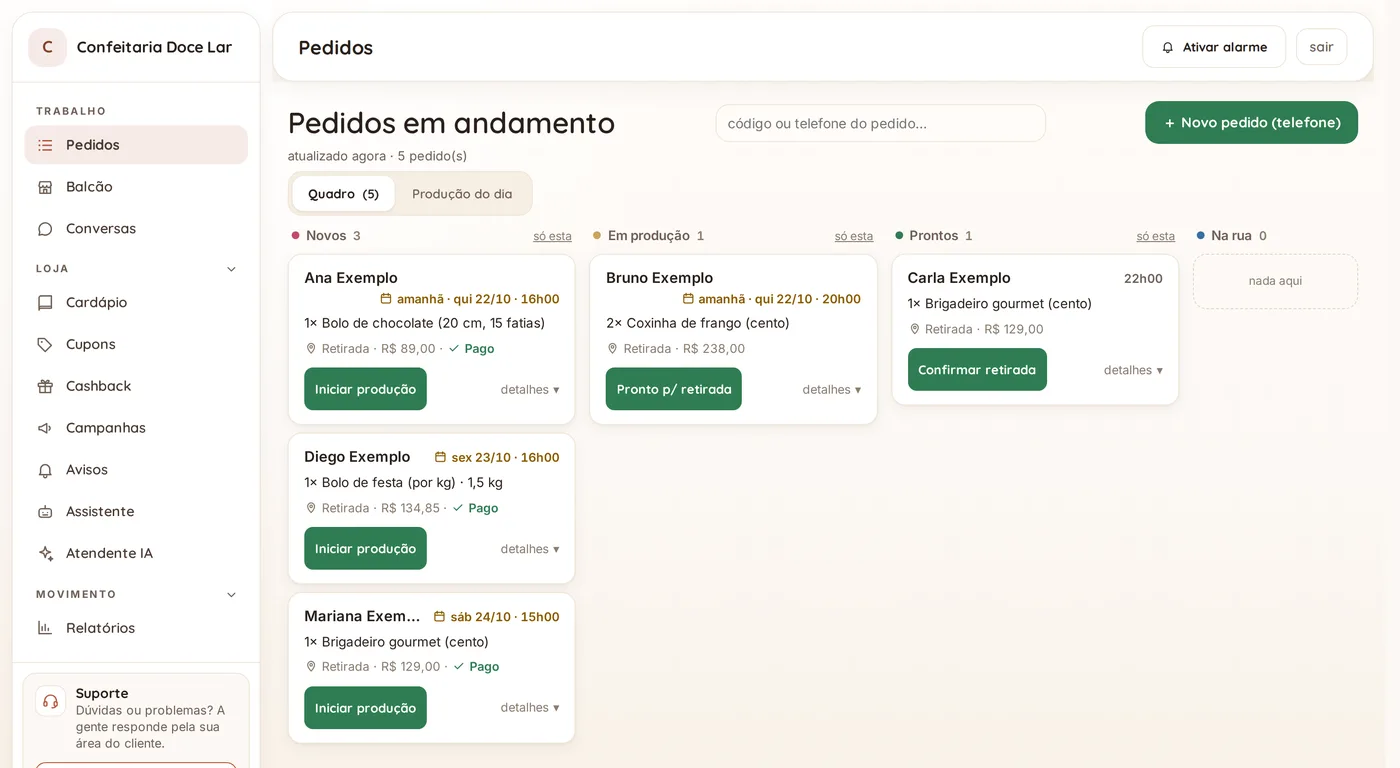This screenshot has width=1400, height=768.
Task: Open Pedidos list icon in sidebar
Action: [45, 145]
